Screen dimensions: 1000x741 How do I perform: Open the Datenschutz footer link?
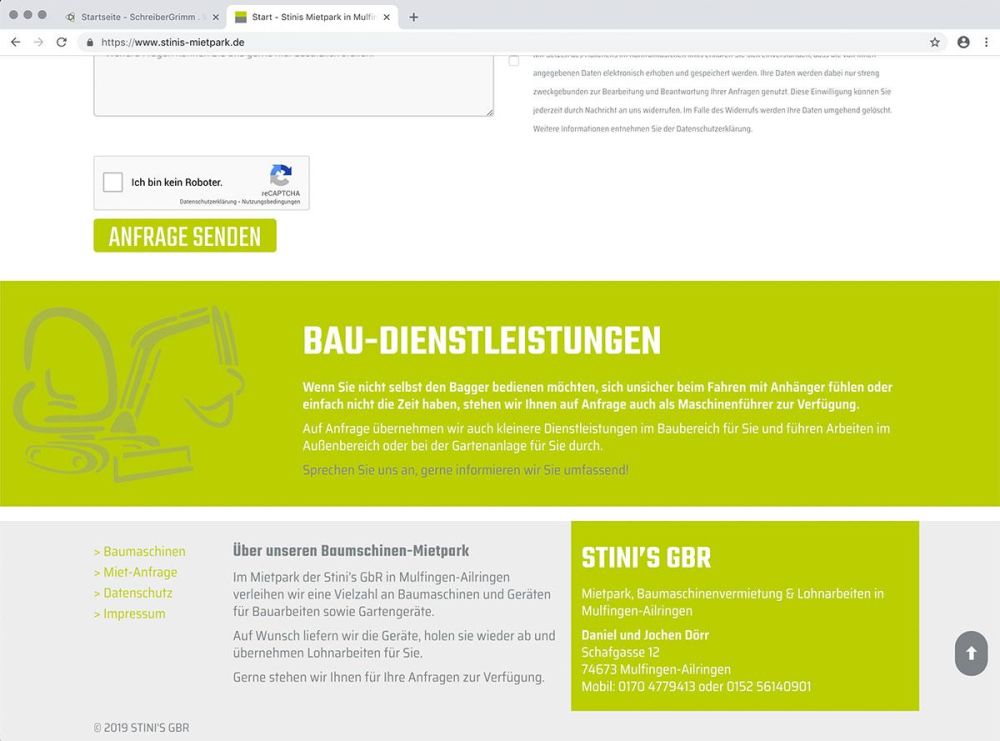(x=135, y=592)
